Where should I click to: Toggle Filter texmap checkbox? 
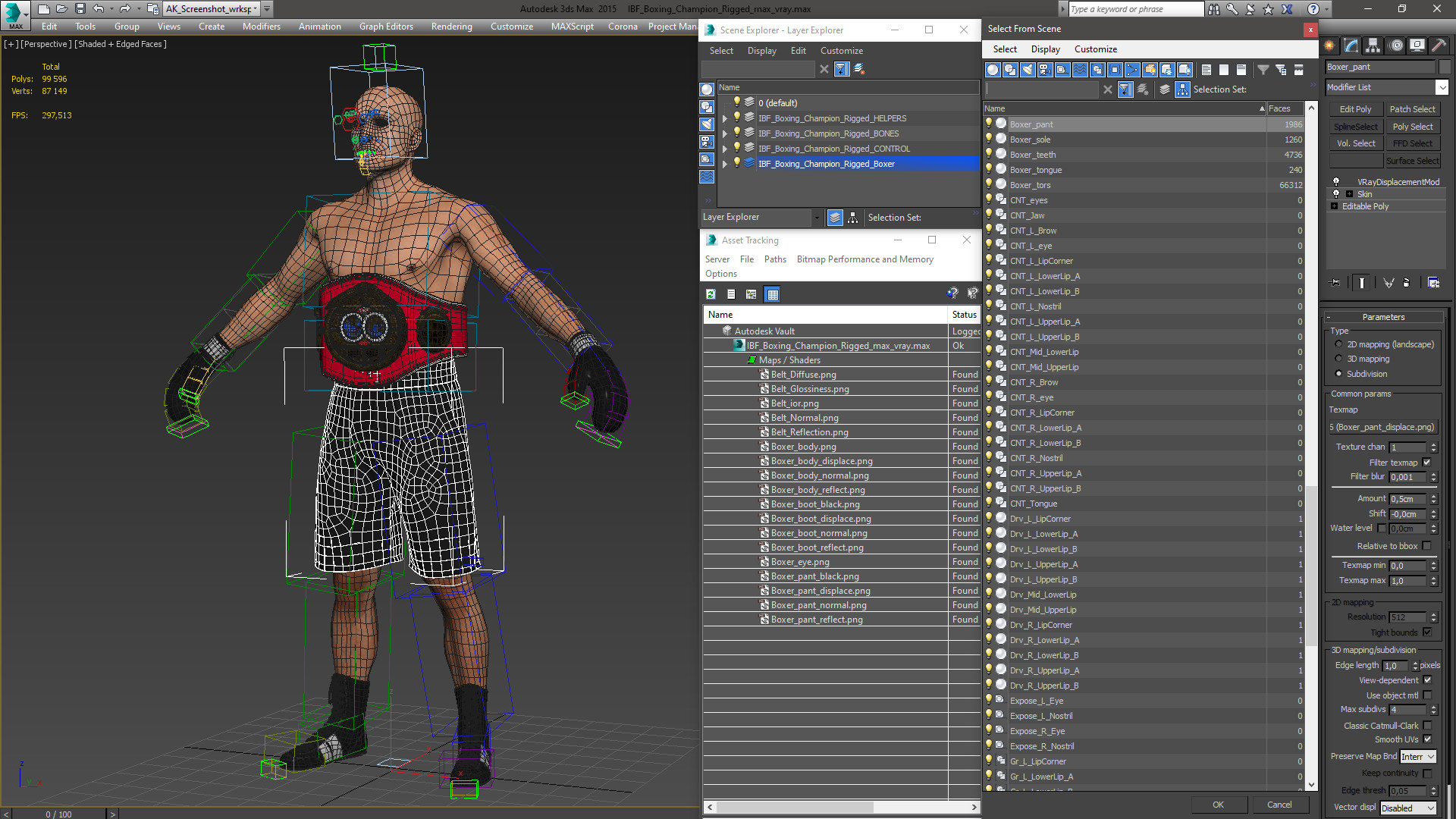point(1426,463)
